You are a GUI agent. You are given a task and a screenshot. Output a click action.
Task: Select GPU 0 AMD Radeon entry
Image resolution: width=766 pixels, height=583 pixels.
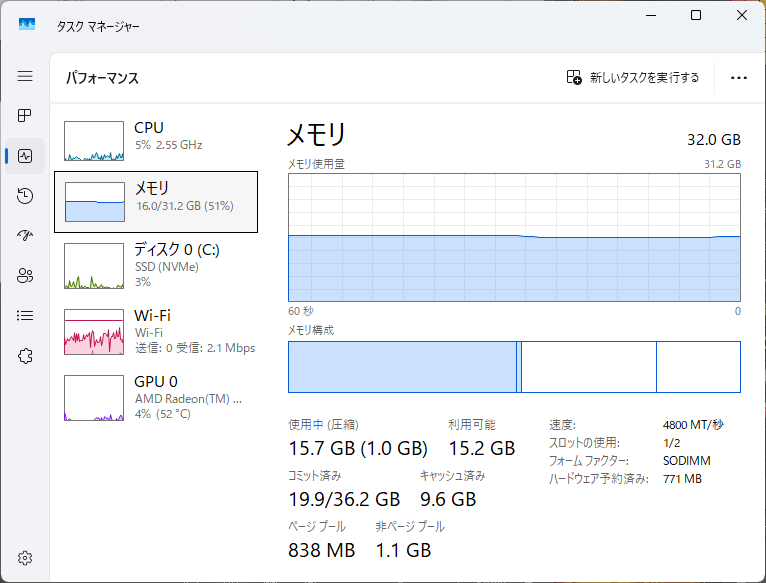point(156,396)
